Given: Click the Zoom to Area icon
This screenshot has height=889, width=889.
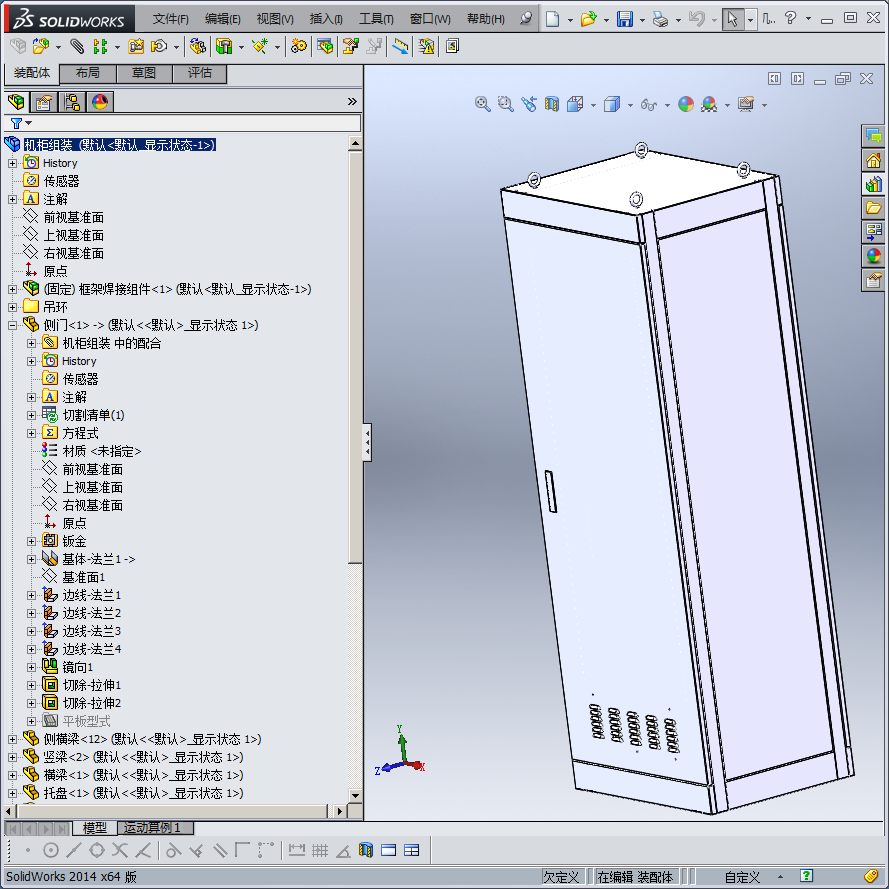Looking at the screenshot, I should coord(505,104).
